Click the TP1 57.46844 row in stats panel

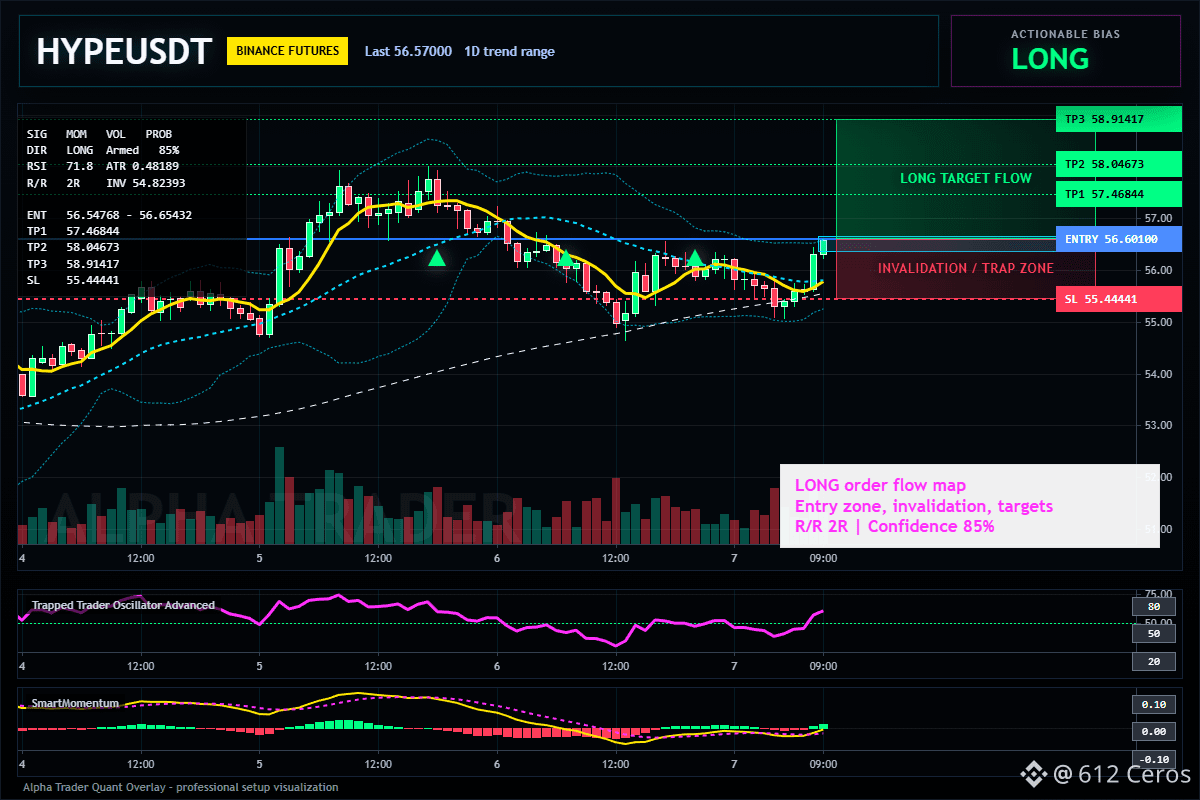click(x=73, y=231)
